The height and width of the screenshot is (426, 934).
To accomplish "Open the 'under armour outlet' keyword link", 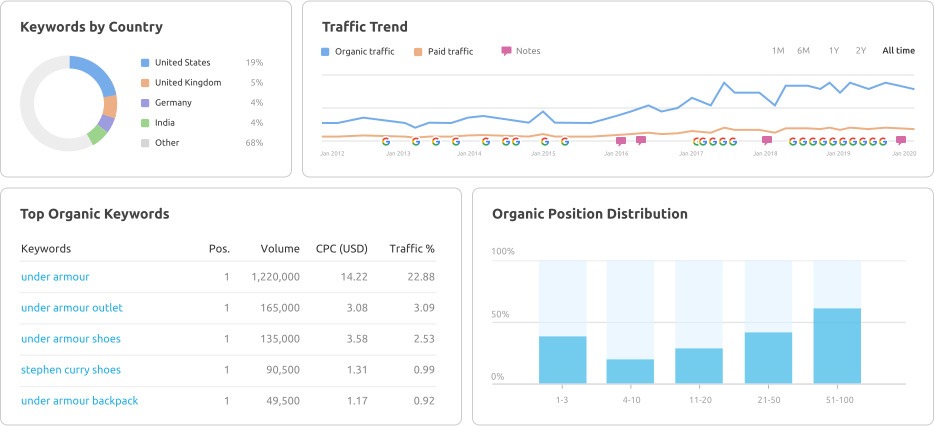I will coord(72,307).
